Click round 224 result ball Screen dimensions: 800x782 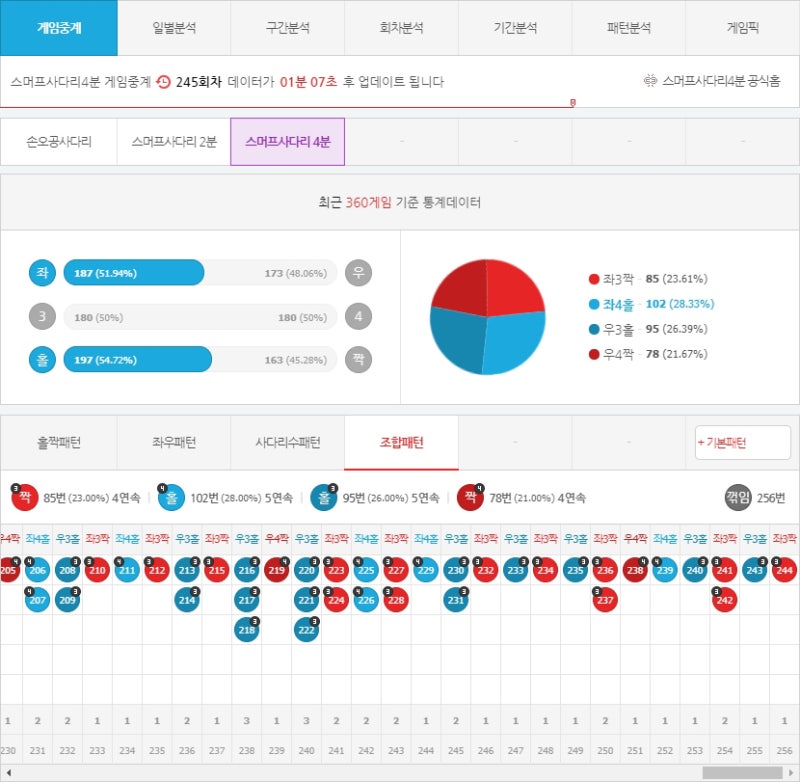(336, 600)
